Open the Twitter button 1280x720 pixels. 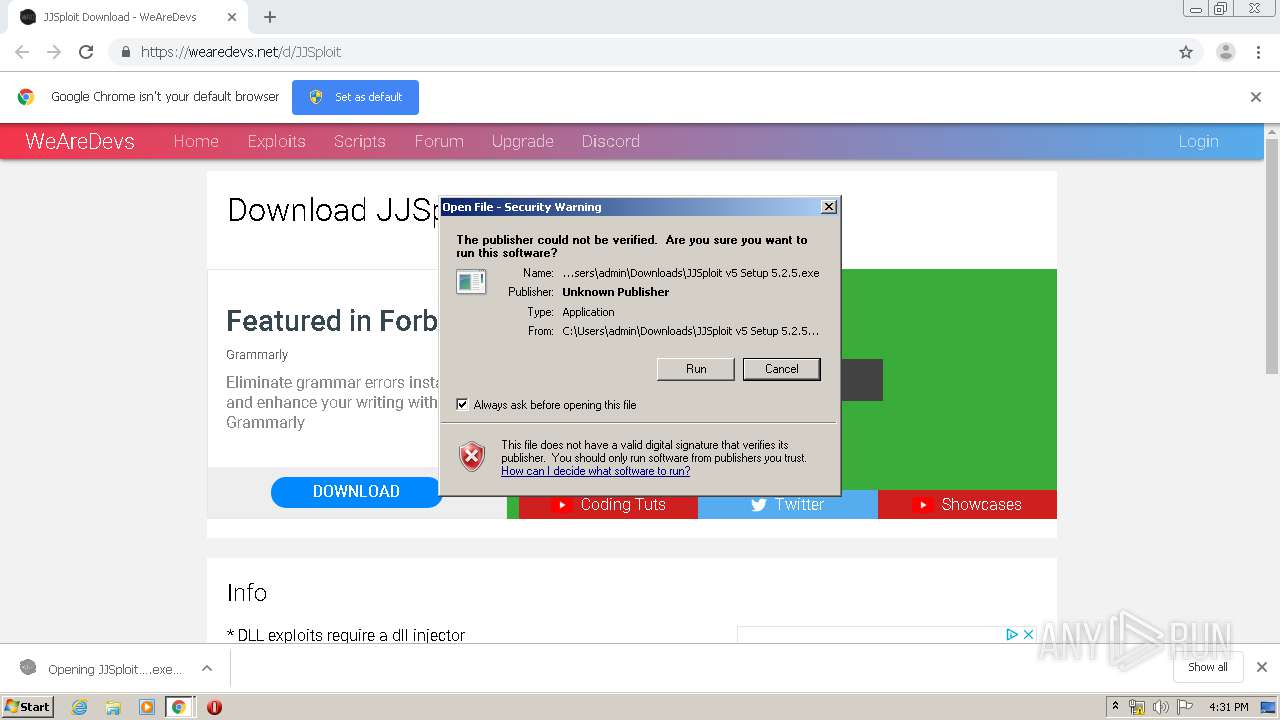click(x=788, y=504)
